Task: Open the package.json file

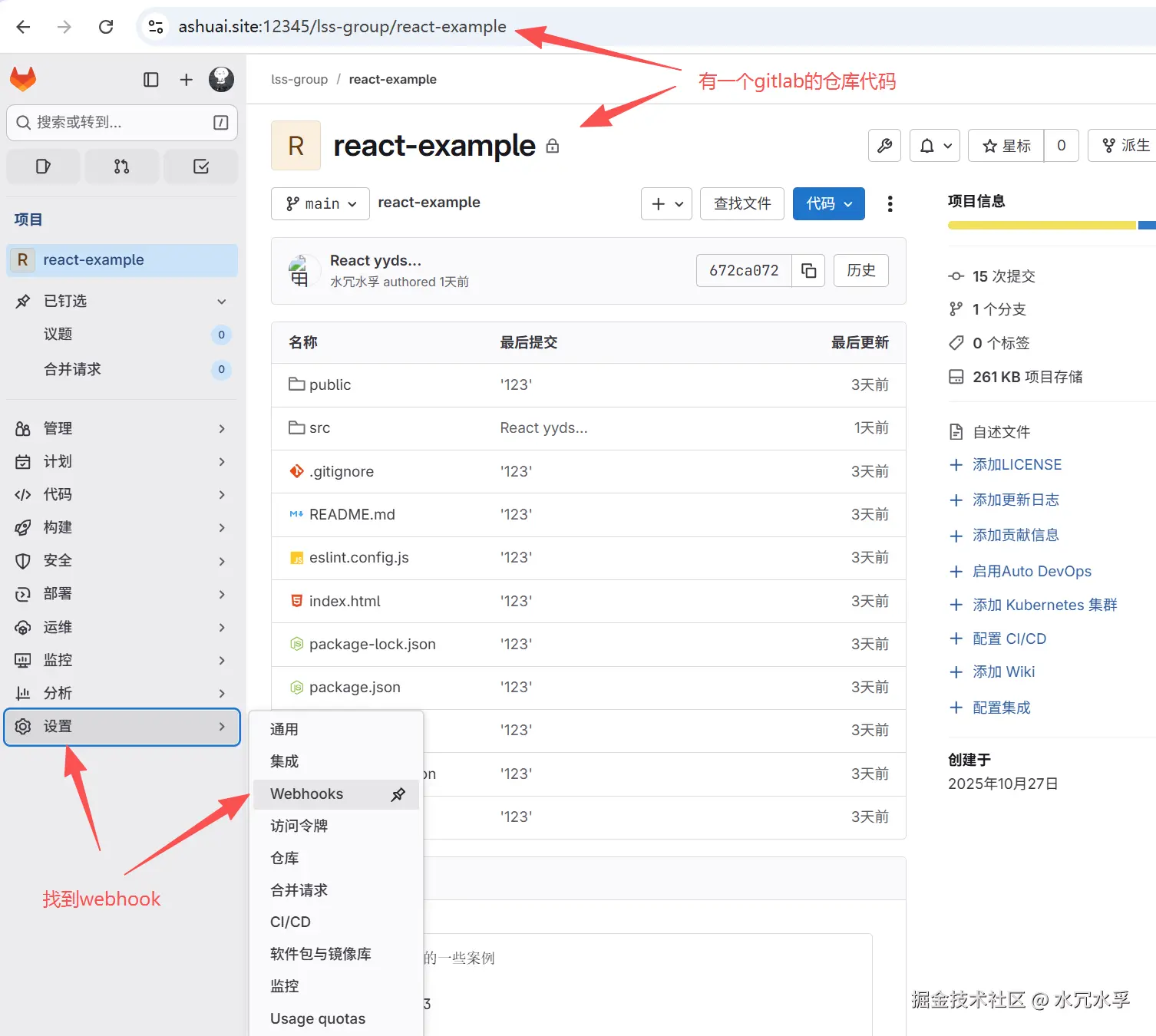Action: [355, 688]
